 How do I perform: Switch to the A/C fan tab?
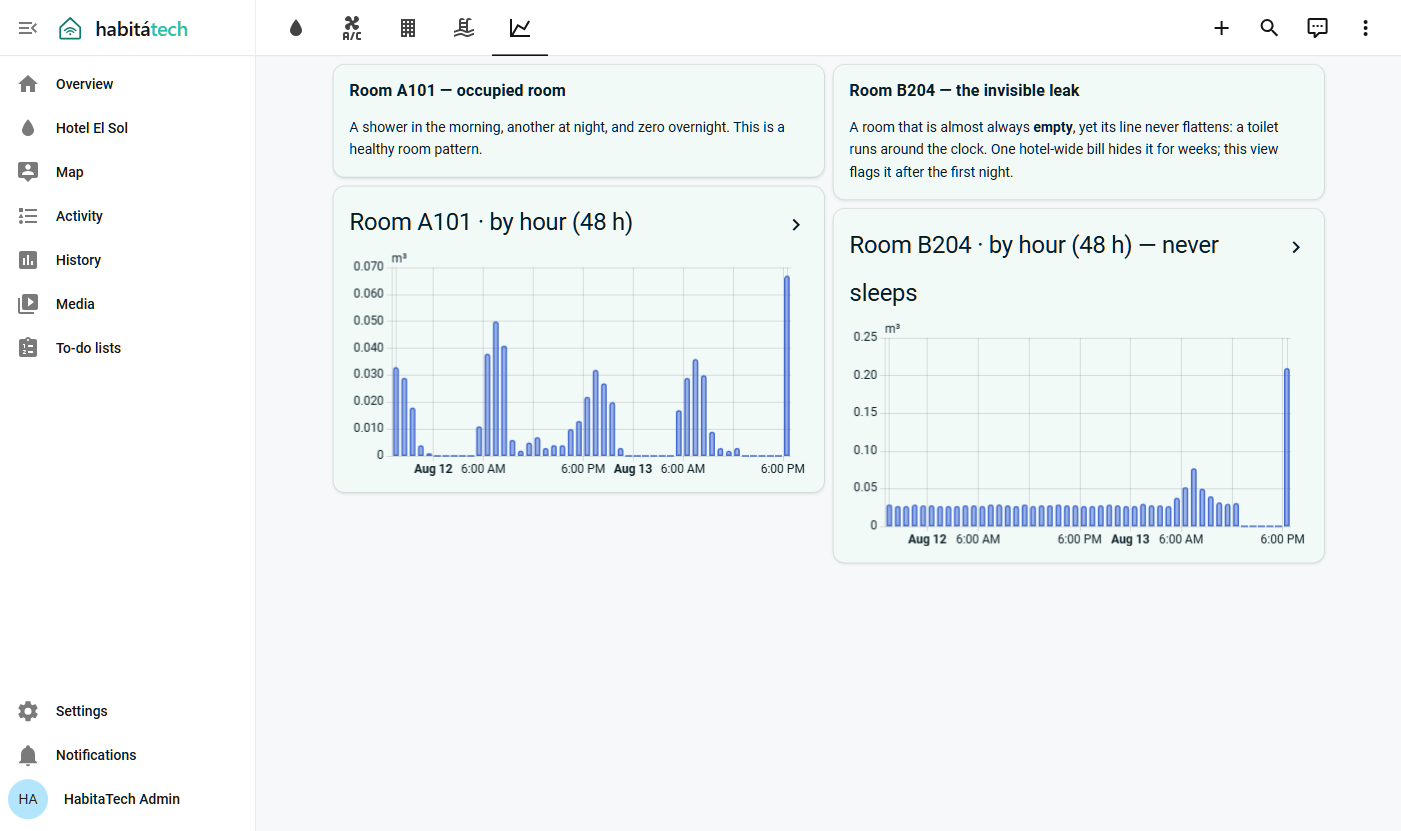click(x=352, y=28)
